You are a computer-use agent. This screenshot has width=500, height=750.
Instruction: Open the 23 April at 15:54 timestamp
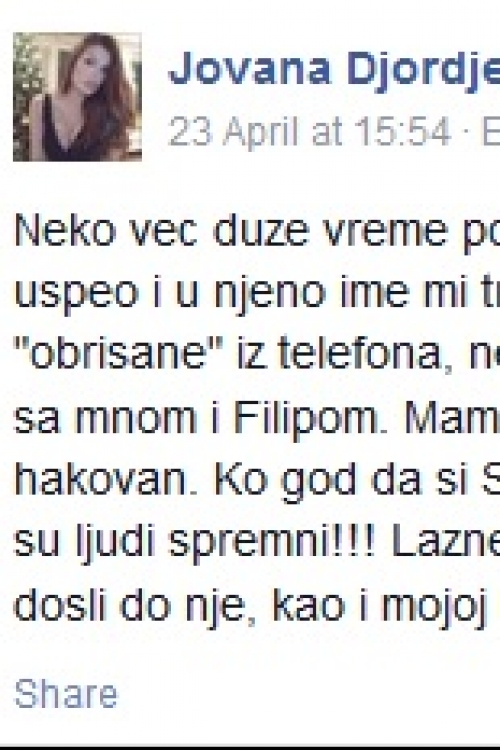pos(311,131)
